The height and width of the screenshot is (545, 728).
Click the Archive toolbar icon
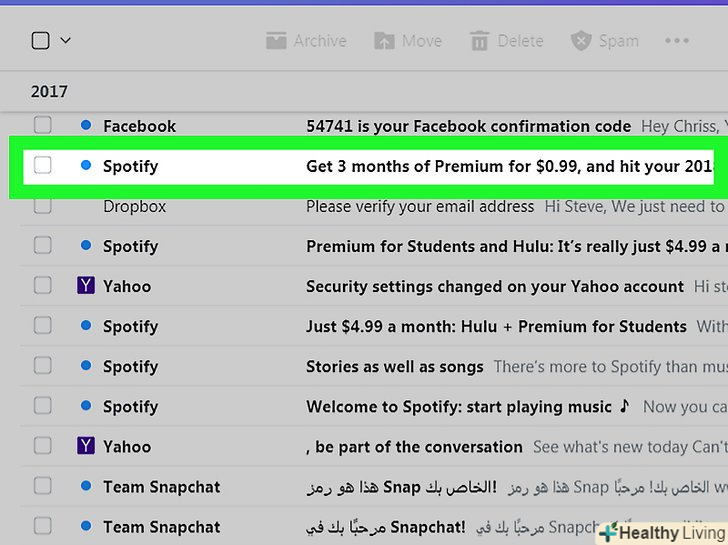(x=276, y=41)
